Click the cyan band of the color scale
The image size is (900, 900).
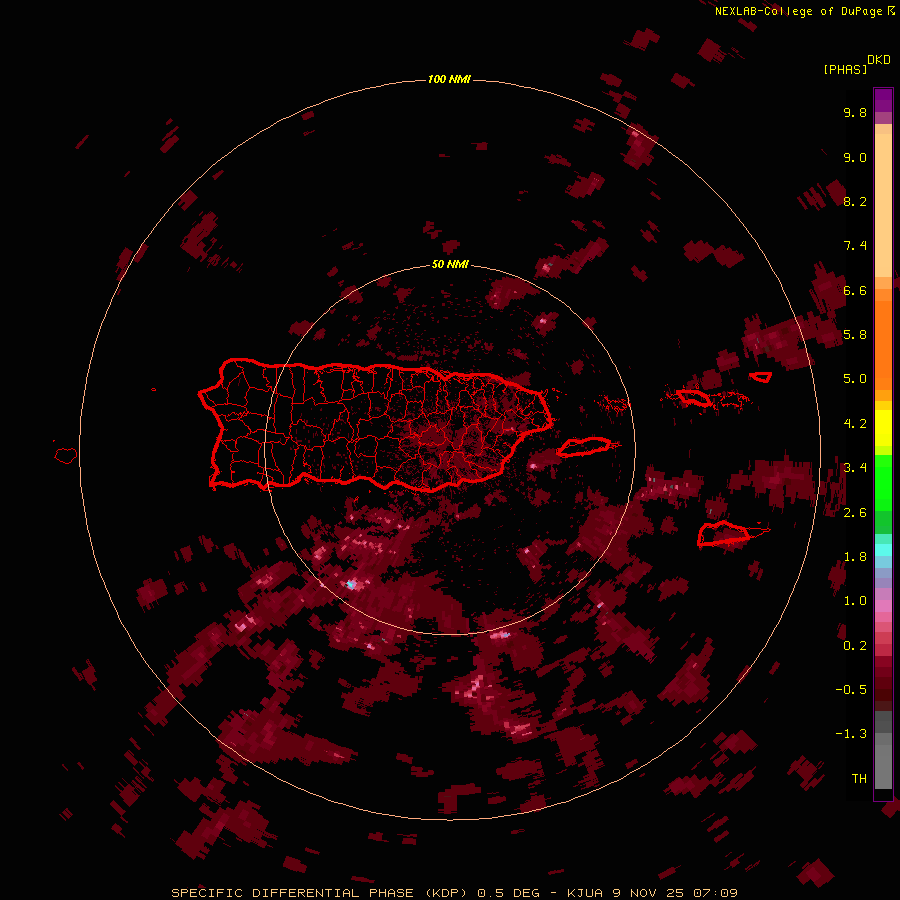coord(883,550)
